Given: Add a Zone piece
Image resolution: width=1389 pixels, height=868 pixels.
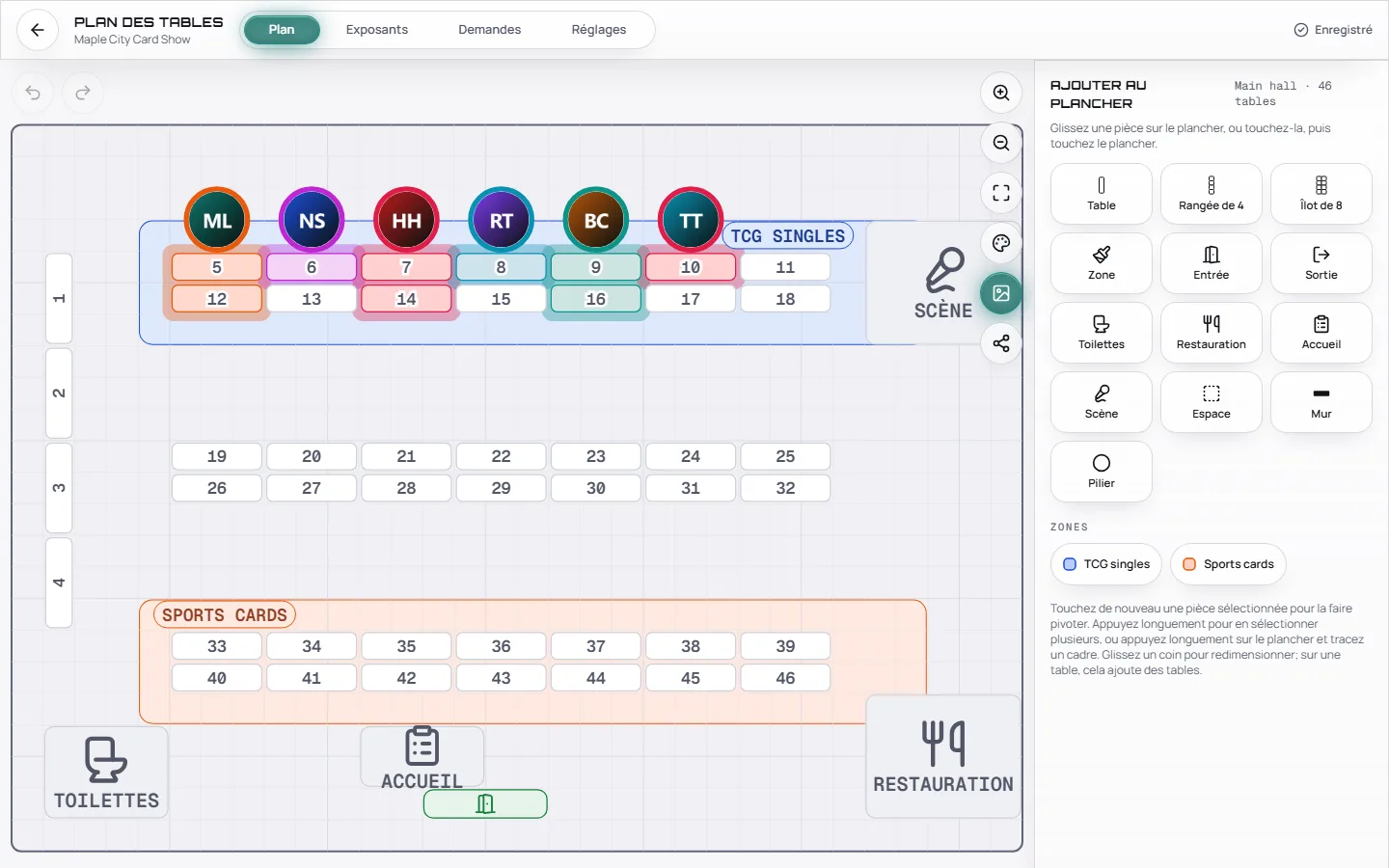Looking at the screenshot, I should (x=1102, y=263).
